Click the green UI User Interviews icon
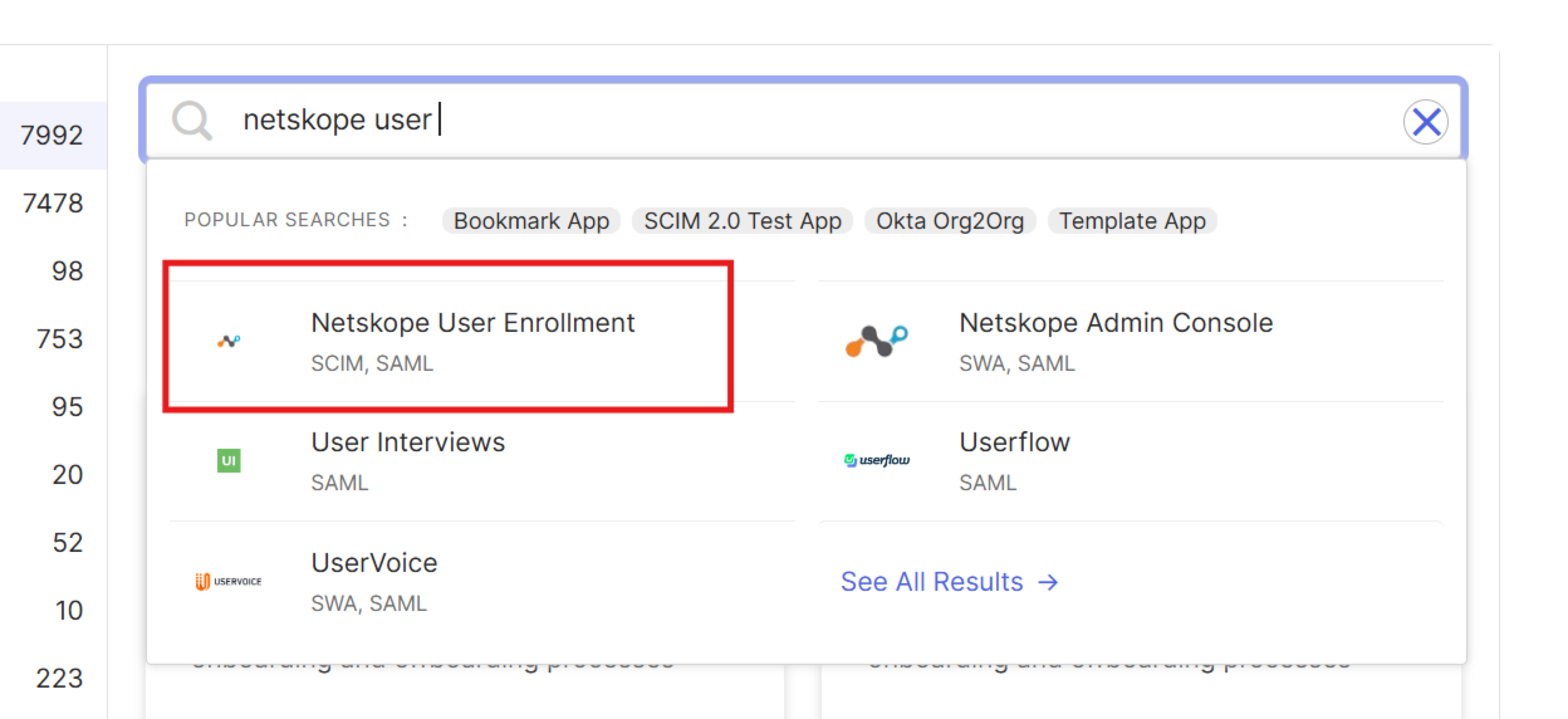The height and width of the screenshot is (719, 1568). pyautogui.click(x=229, y=461)
